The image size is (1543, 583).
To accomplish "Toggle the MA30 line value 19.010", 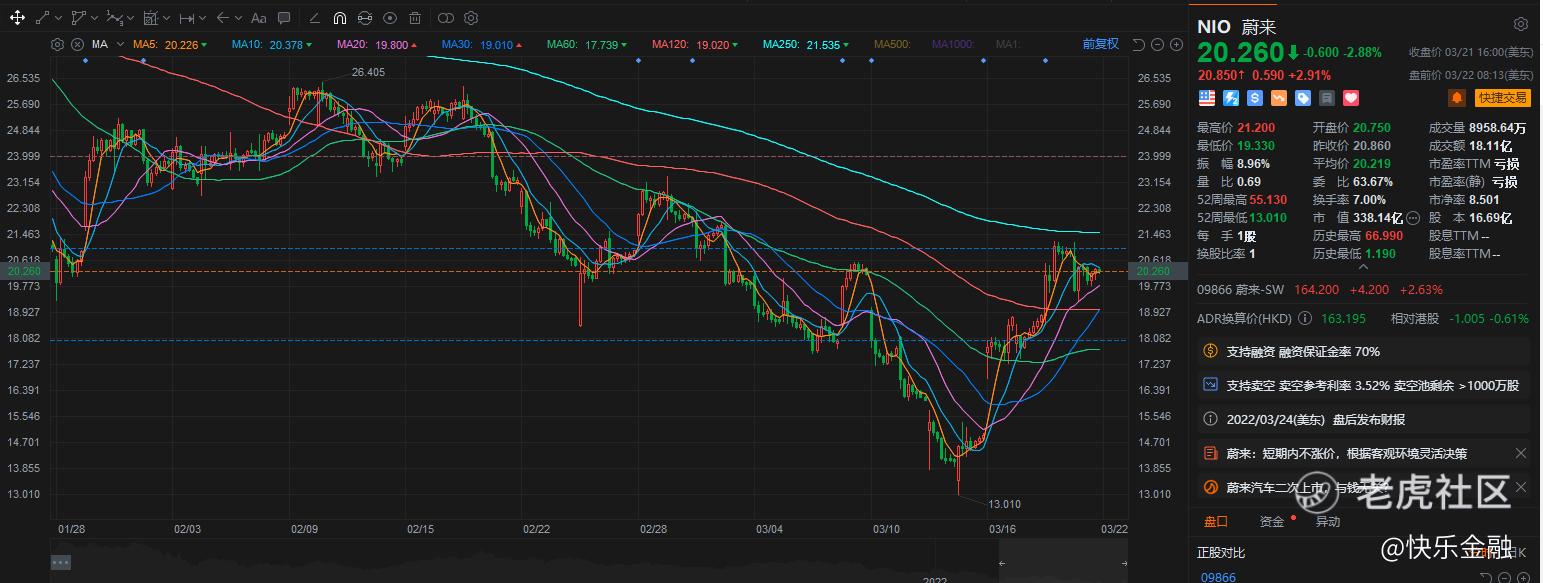I will pos(482,44).
